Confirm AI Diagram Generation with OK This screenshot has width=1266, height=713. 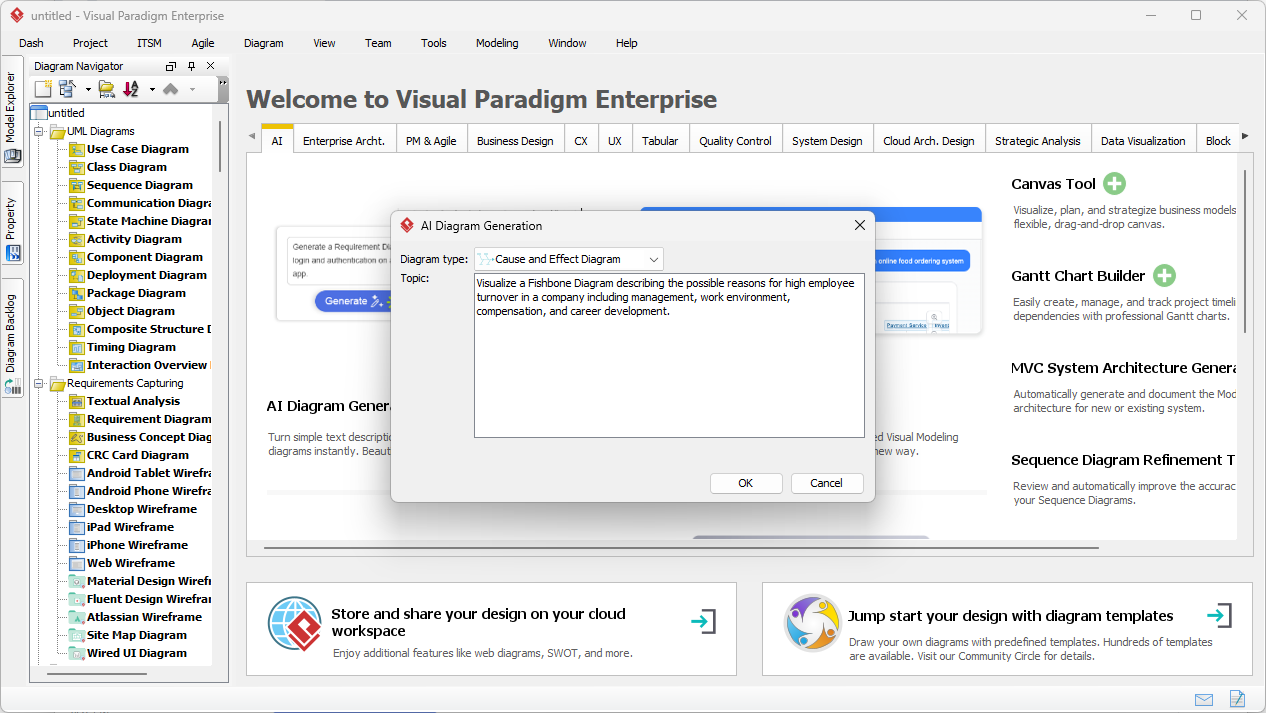[x=745, y=483]
